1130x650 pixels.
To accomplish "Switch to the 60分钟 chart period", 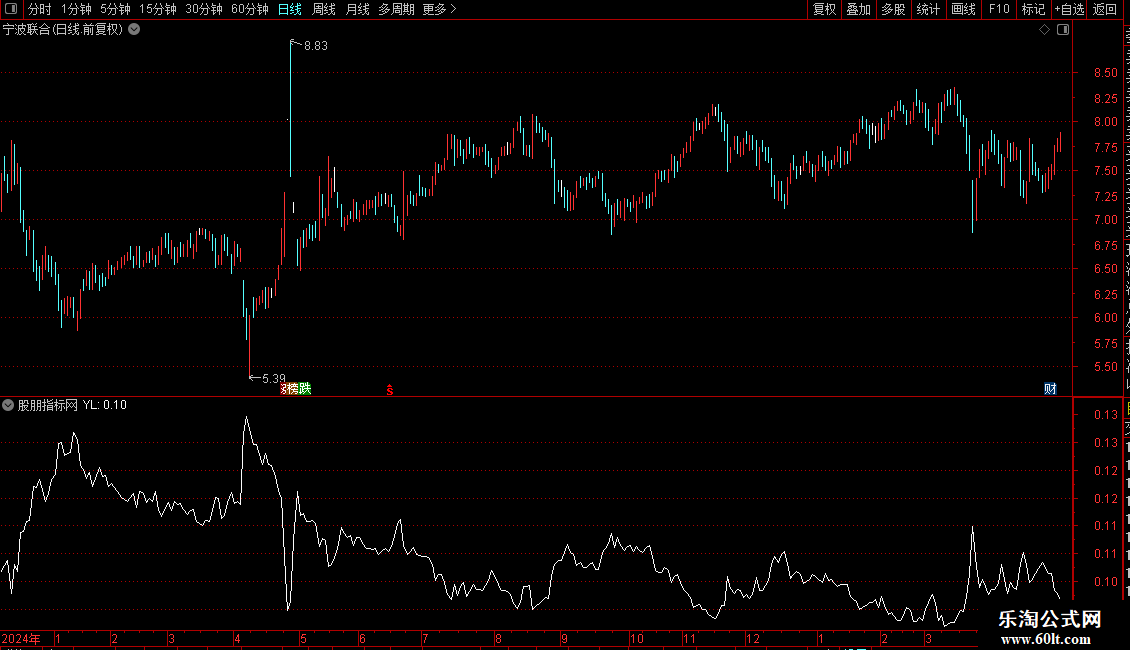I will click(x=250, y=9).
